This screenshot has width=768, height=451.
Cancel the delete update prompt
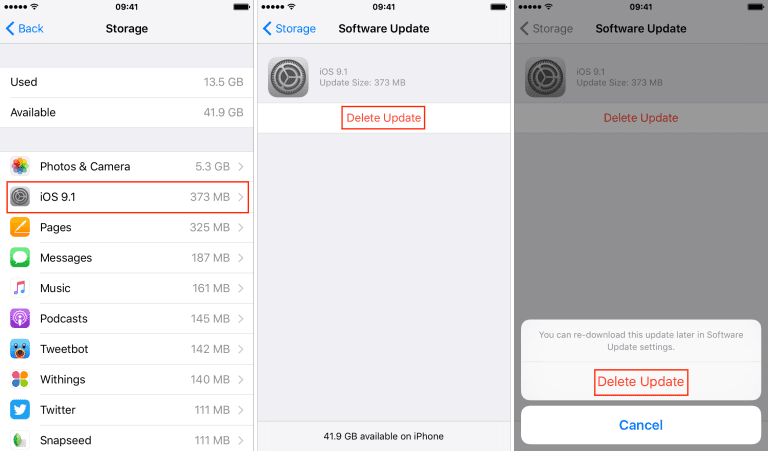pyautogui.click(x=641, y=425)
